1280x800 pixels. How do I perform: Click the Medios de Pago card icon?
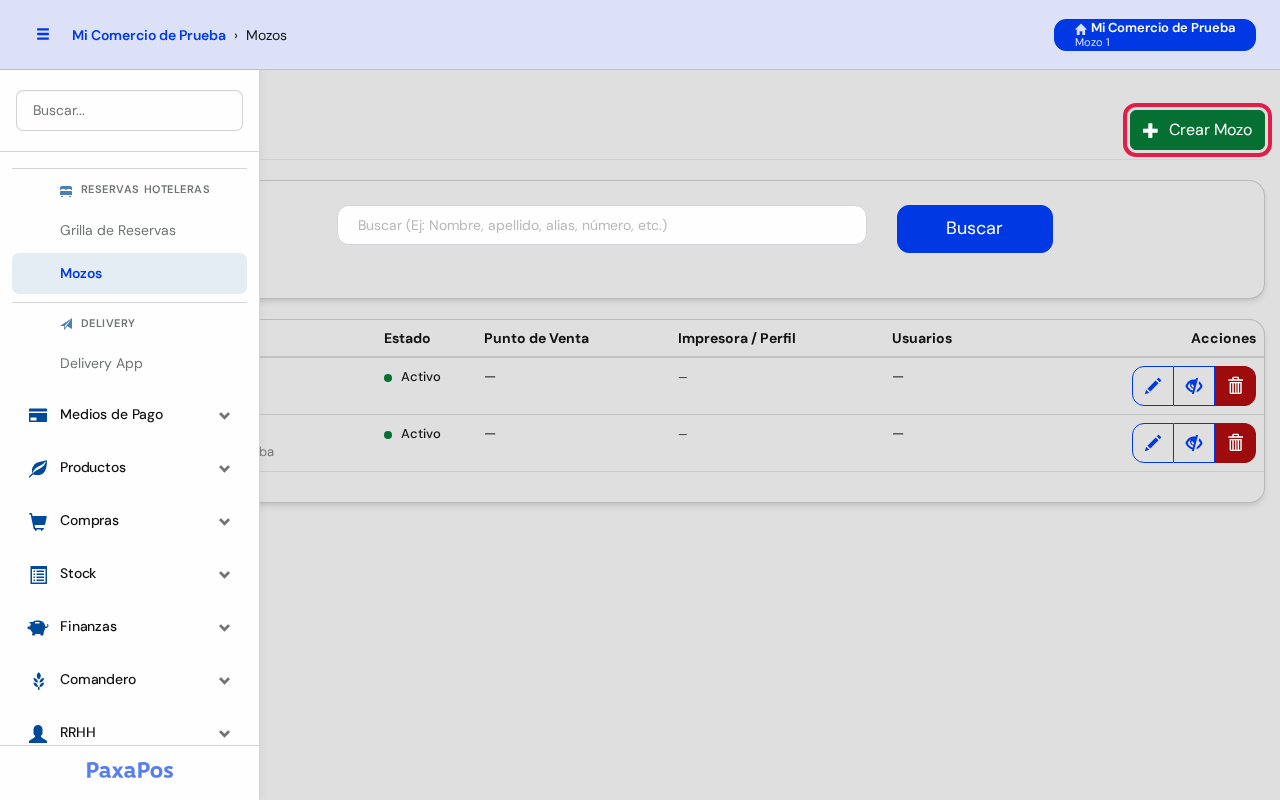38,415
